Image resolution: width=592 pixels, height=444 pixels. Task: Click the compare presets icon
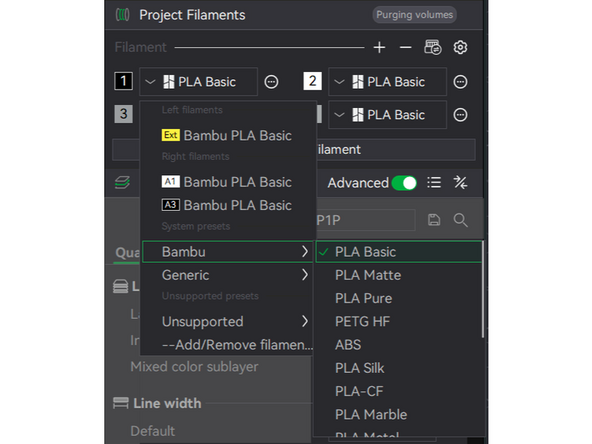(x=460, y=183)
